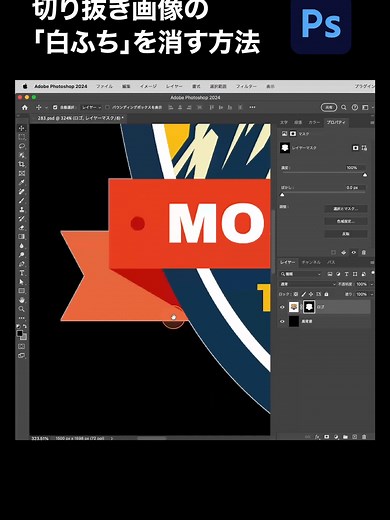Toggle lock all padlock icon
This screenshot has height=520, width=390.
326,294
